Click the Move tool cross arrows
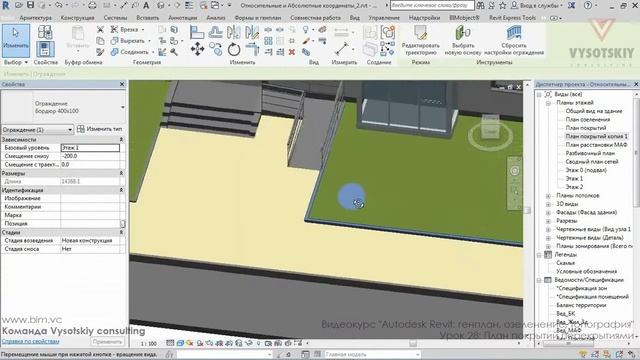Image resolution: width=640 pixels, height=360 pixels. (197, 50)
